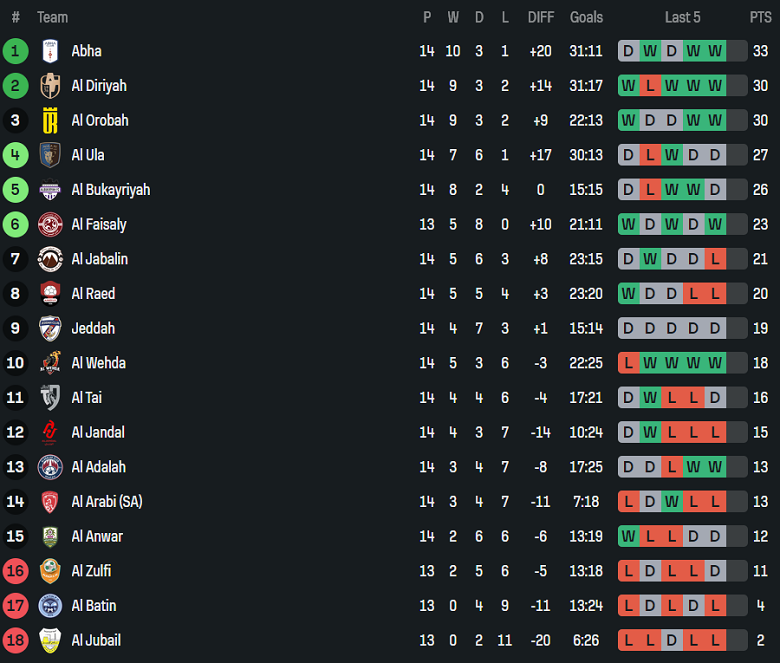The image size is (780, 663).
Task: Sort table by the PTS column header
Action: point(760,17)
